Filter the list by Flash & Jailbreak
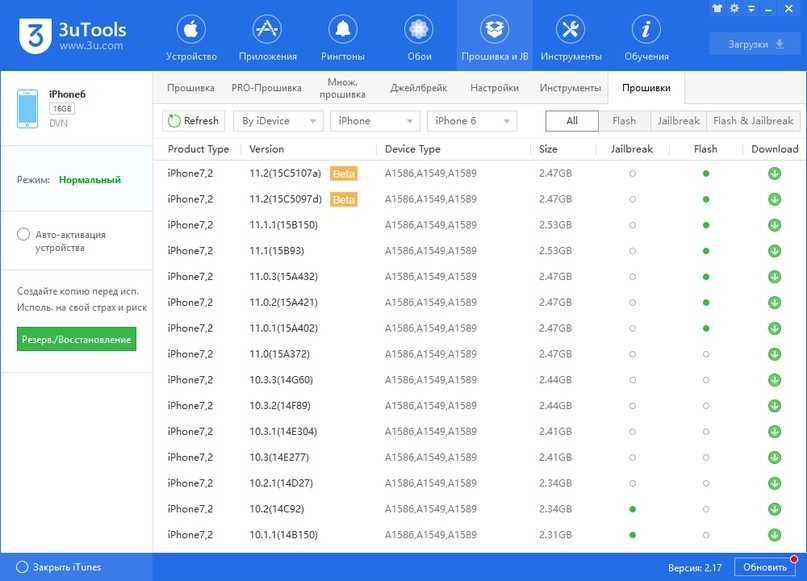Image resolution: width=807 pixels, height=581 pixels. click(x=752, y=121)
